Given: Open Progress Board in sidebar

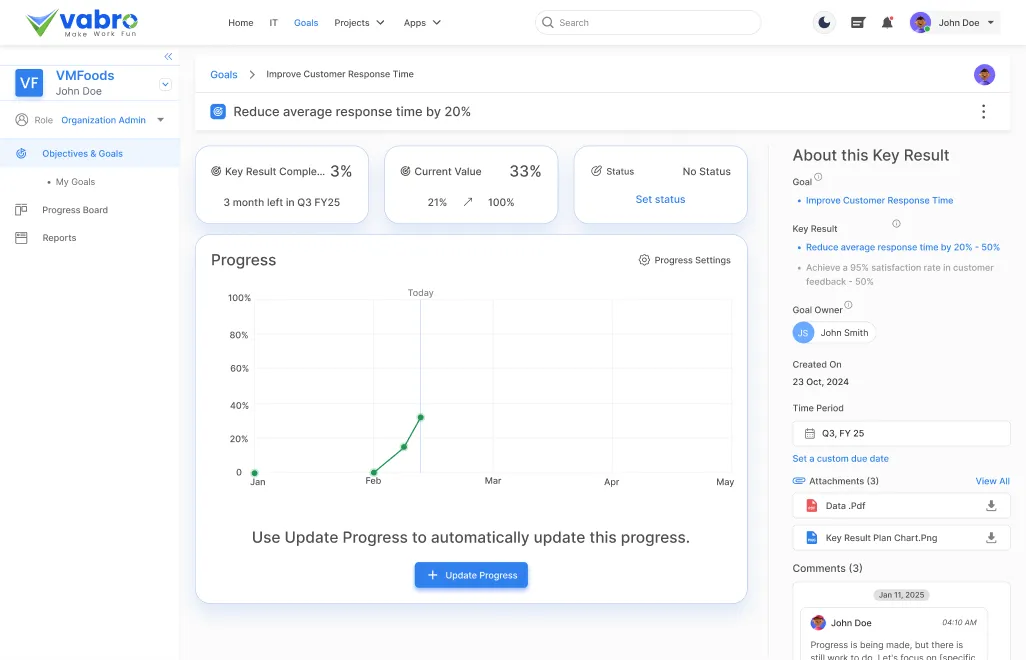Looking at the screenshot, I should click(x=74, y=210).
